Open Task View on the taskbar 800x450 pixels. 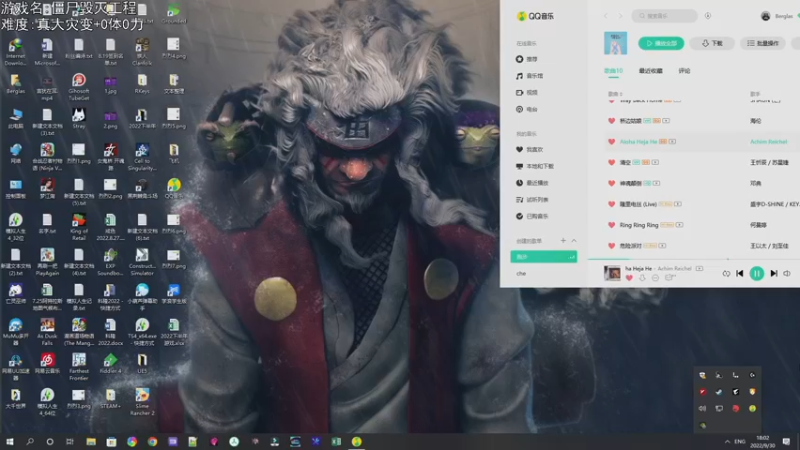click(70, 441)
